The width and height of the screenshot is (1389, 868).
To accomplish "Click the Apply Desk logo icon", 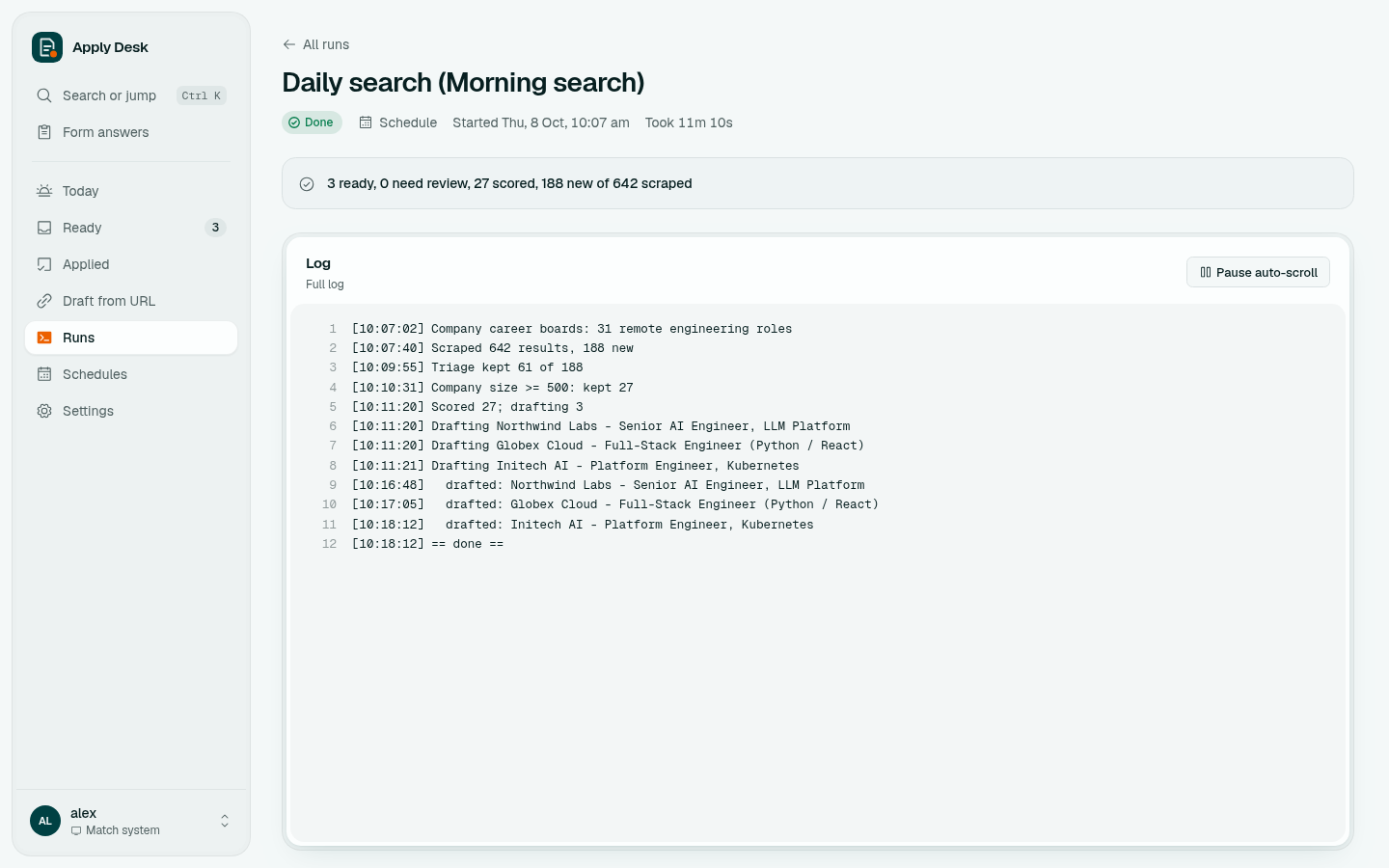I will pyautogui.click(x=47, y=47).
